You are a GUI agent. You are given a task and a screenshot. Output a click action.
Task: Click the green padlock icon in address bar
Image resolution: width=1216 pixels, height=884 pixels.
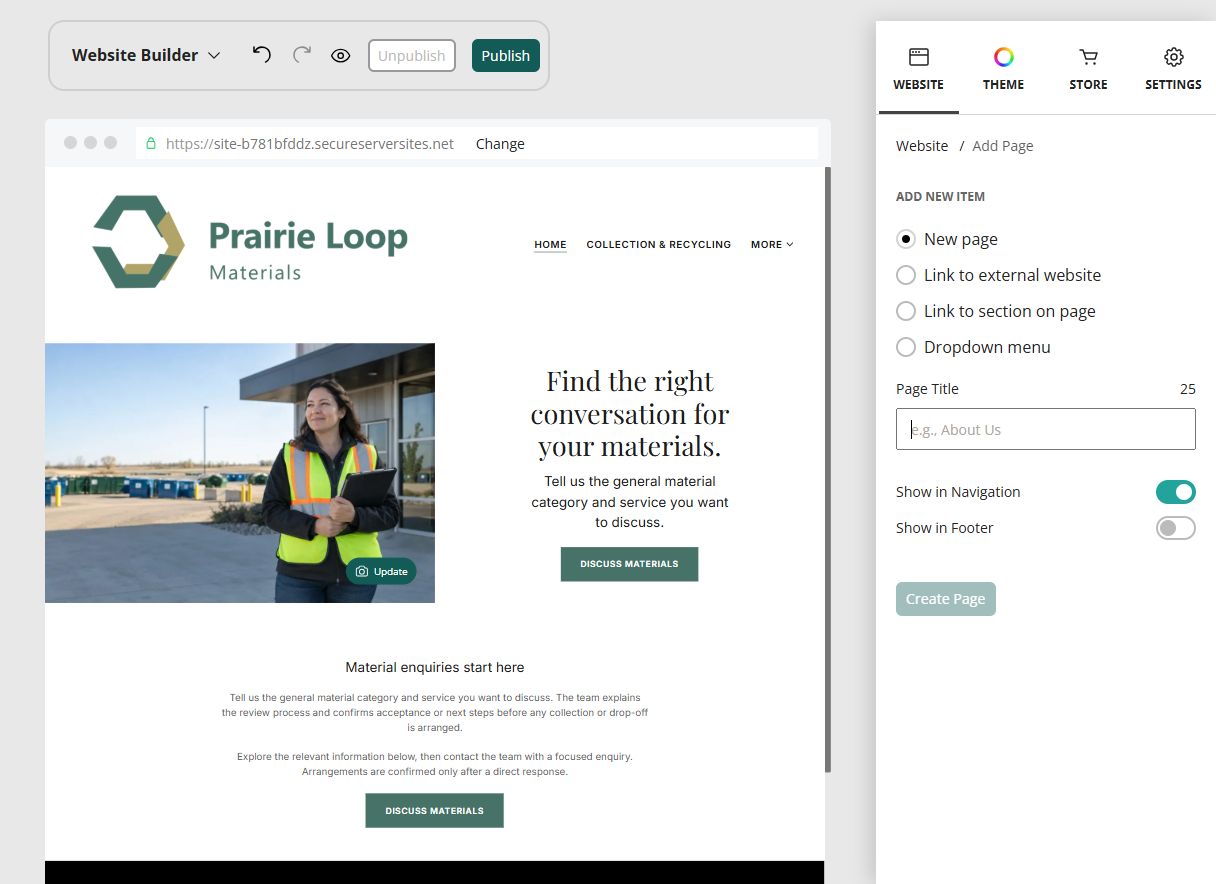point(151,144)
